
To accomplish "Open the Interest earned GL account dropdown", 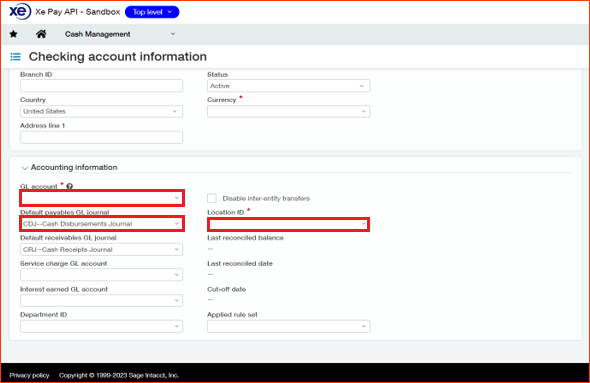I will coord(101,301).
